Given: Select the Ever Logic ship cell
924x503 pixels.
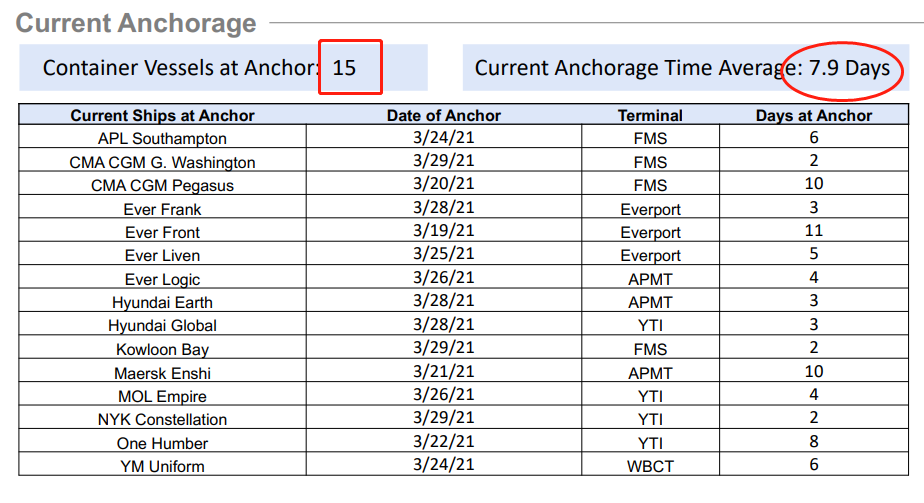Looking at the screenshot, I should (x=162, y=279).
